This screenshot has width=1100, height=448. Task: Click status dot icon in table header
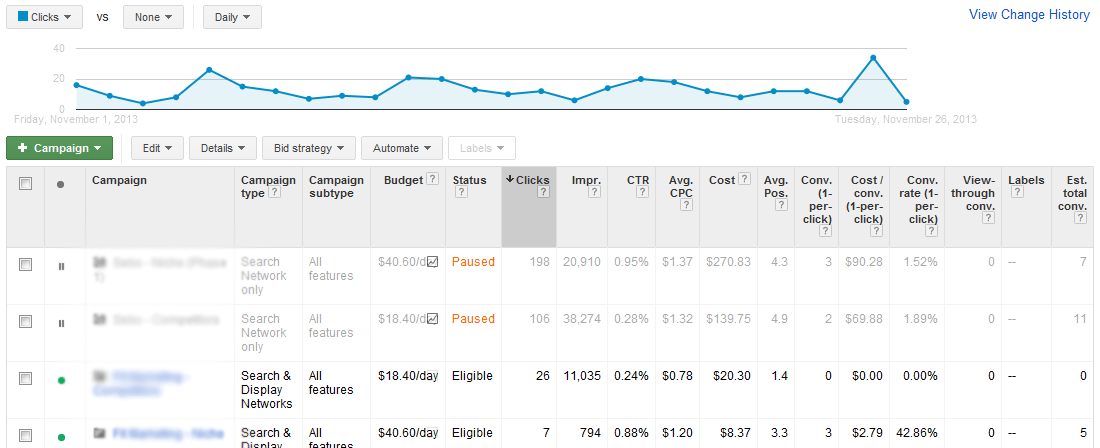click(x=60, y=184)
